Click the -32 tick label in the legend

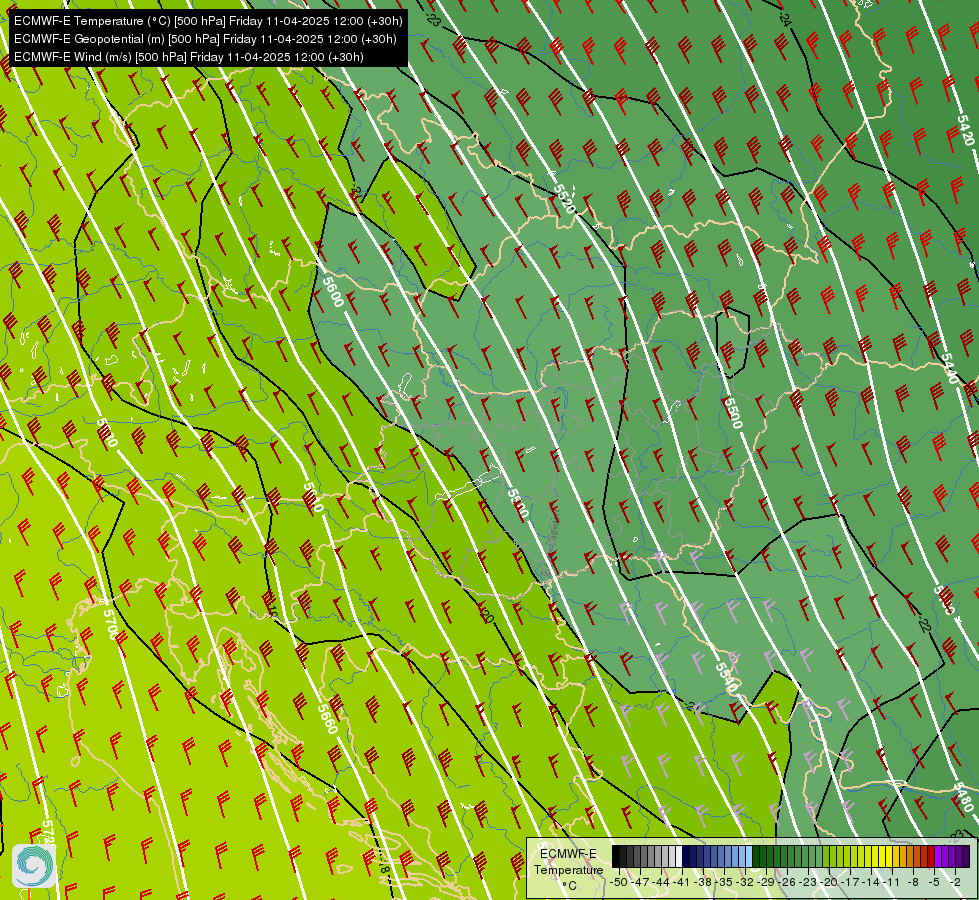[747, 882]
